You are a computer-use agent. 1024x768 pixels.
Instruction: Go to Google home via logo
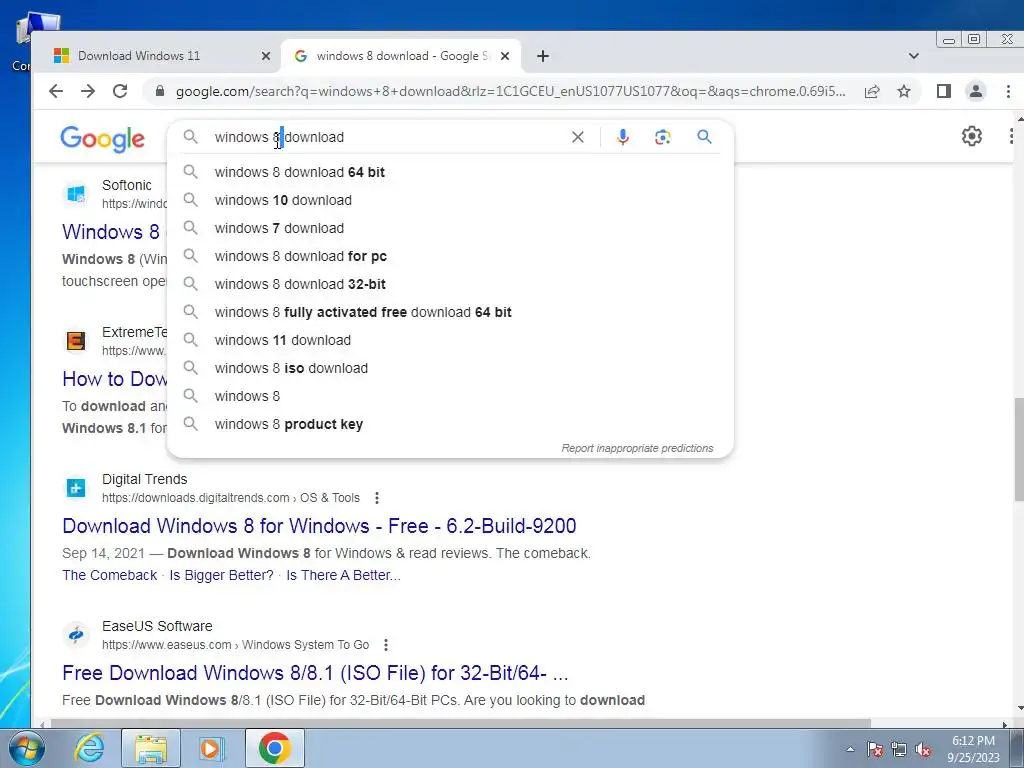[103, 138]
